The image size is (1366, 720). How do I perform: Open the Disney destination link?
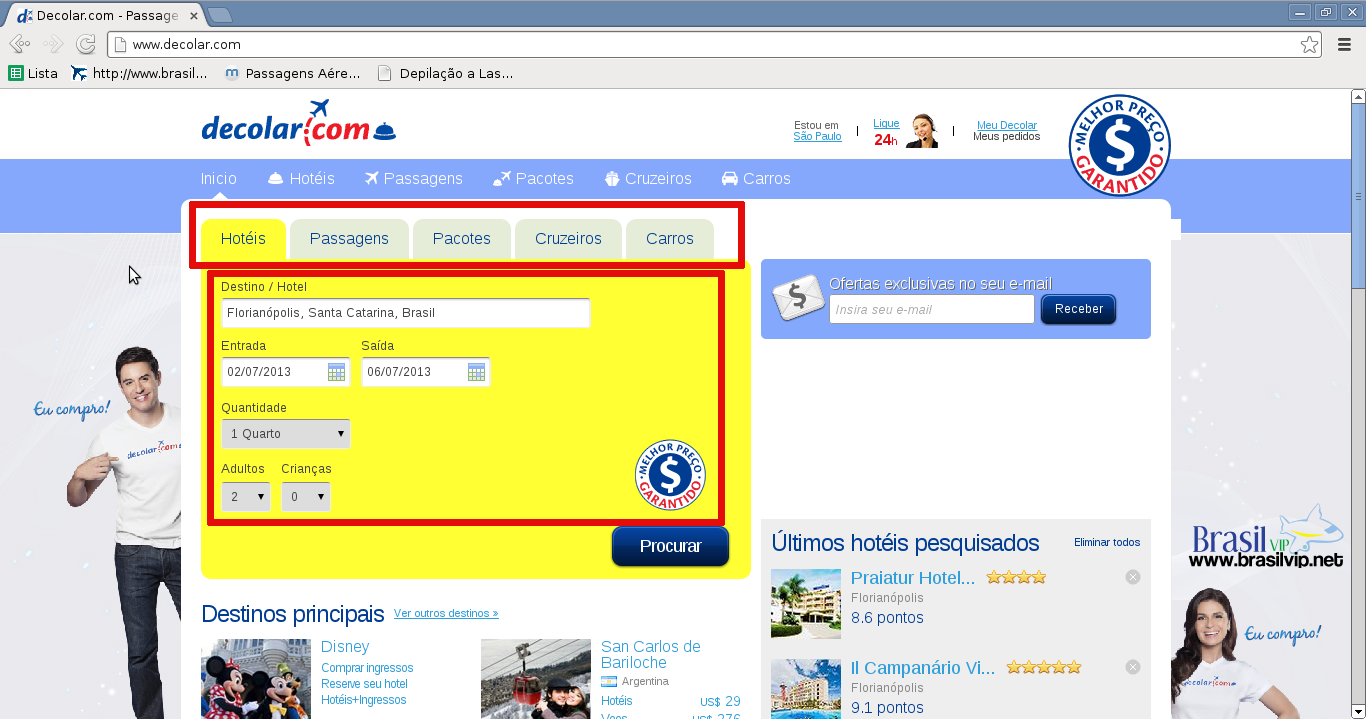[345, 647]
